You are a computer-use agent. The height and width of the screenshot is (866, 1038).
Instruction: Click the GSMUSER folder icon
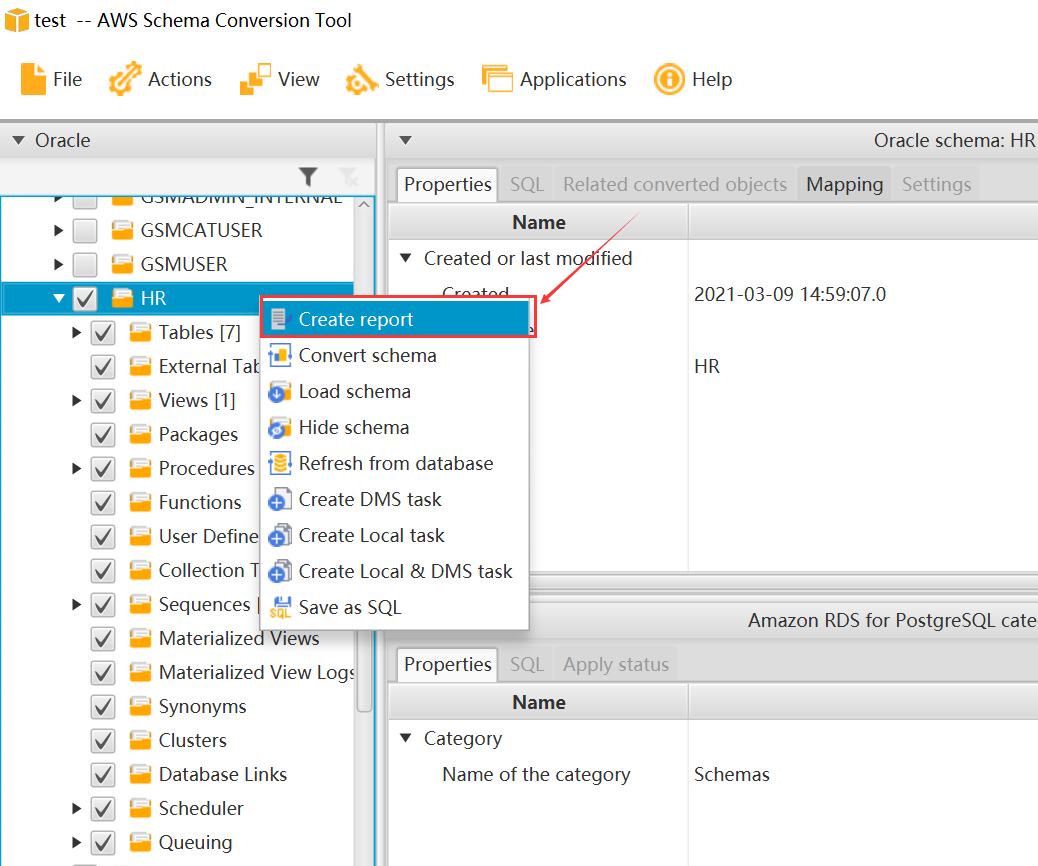[x=122, y=264]
